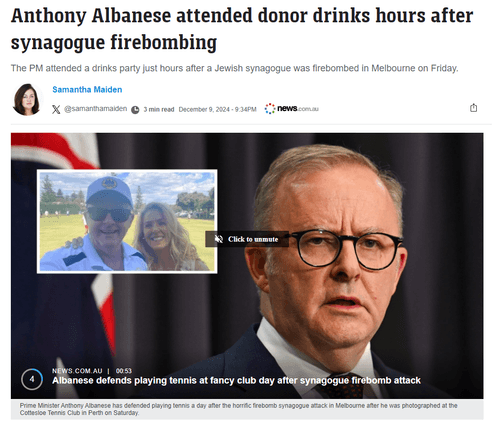Open the Samantha Maiden author link
This screenshot has height=428, width=500.
[x=87, y=90]
